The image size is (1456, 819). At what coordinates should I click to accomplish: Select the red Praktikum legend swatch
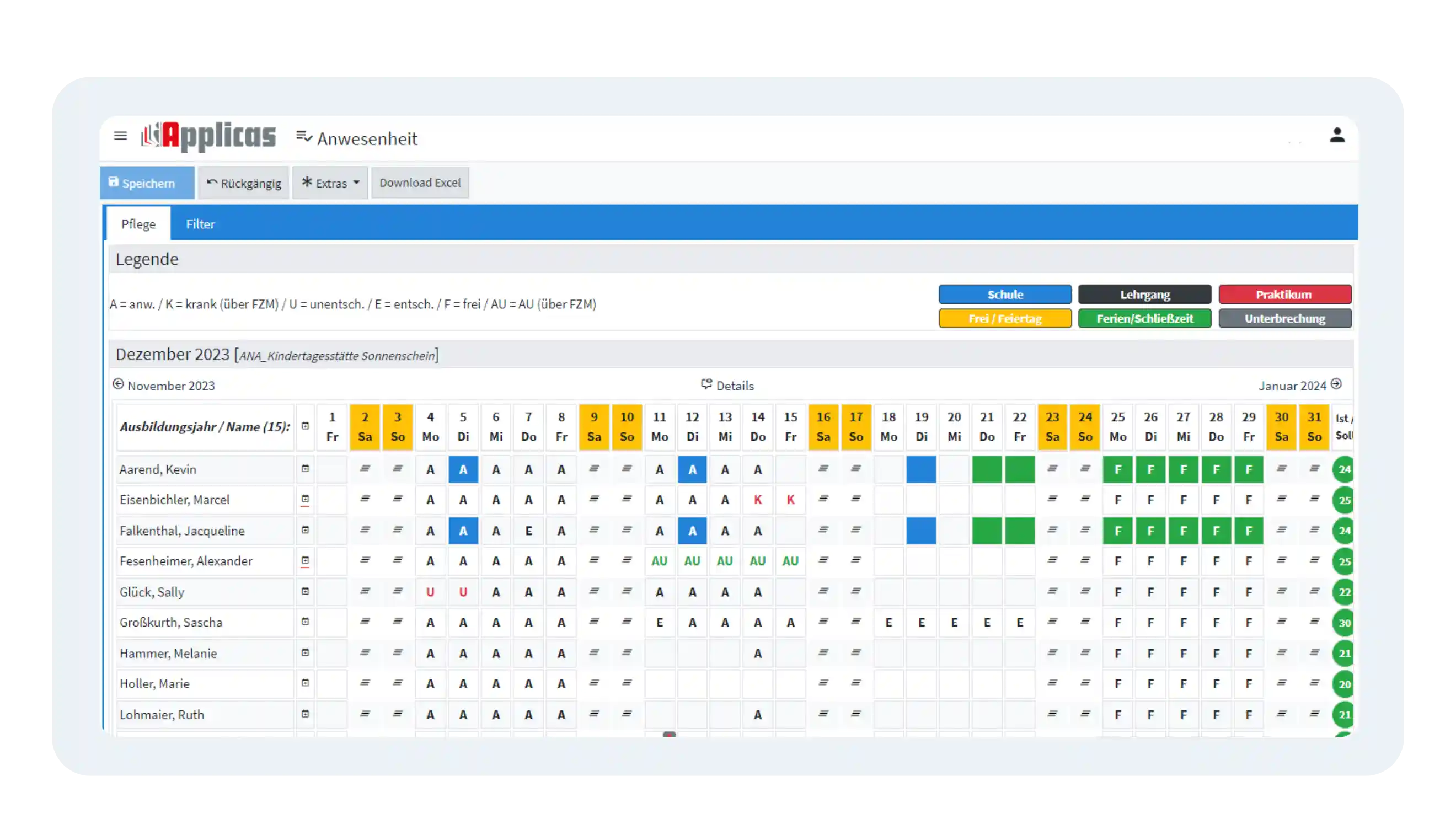tap(1284, 295)
